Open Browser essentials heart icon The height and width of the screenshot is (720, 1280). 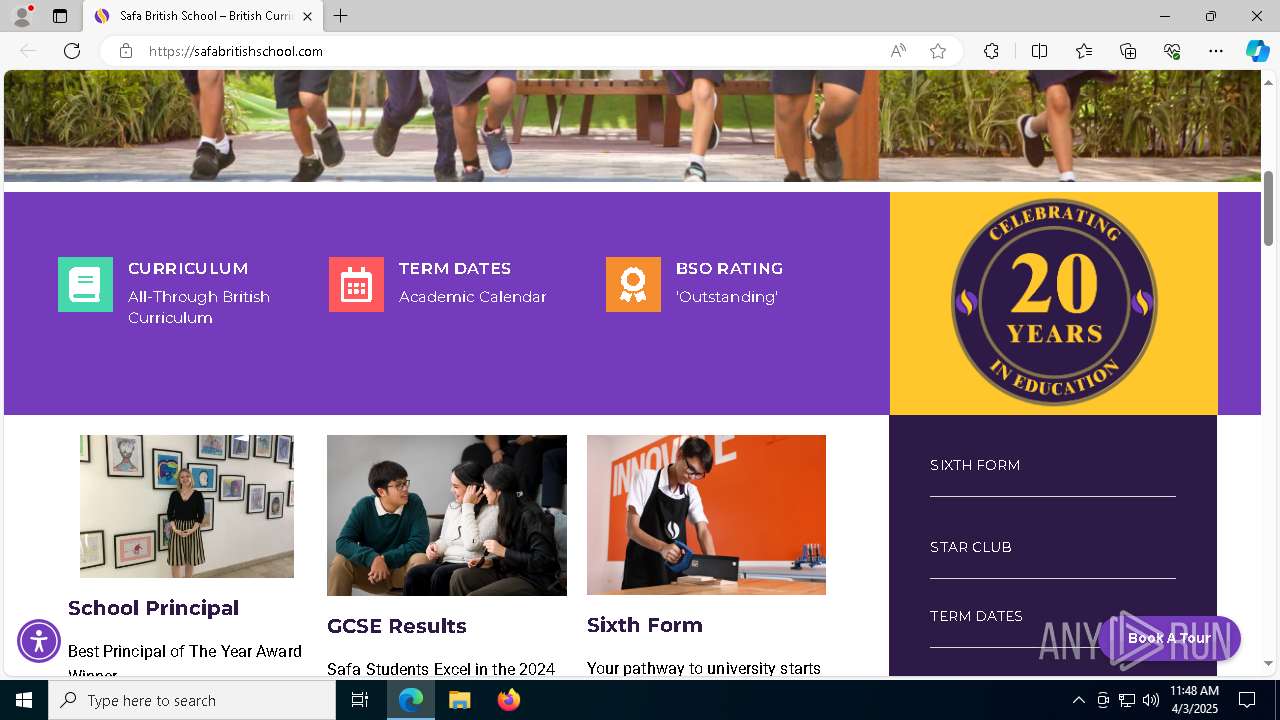[1172, 51]
